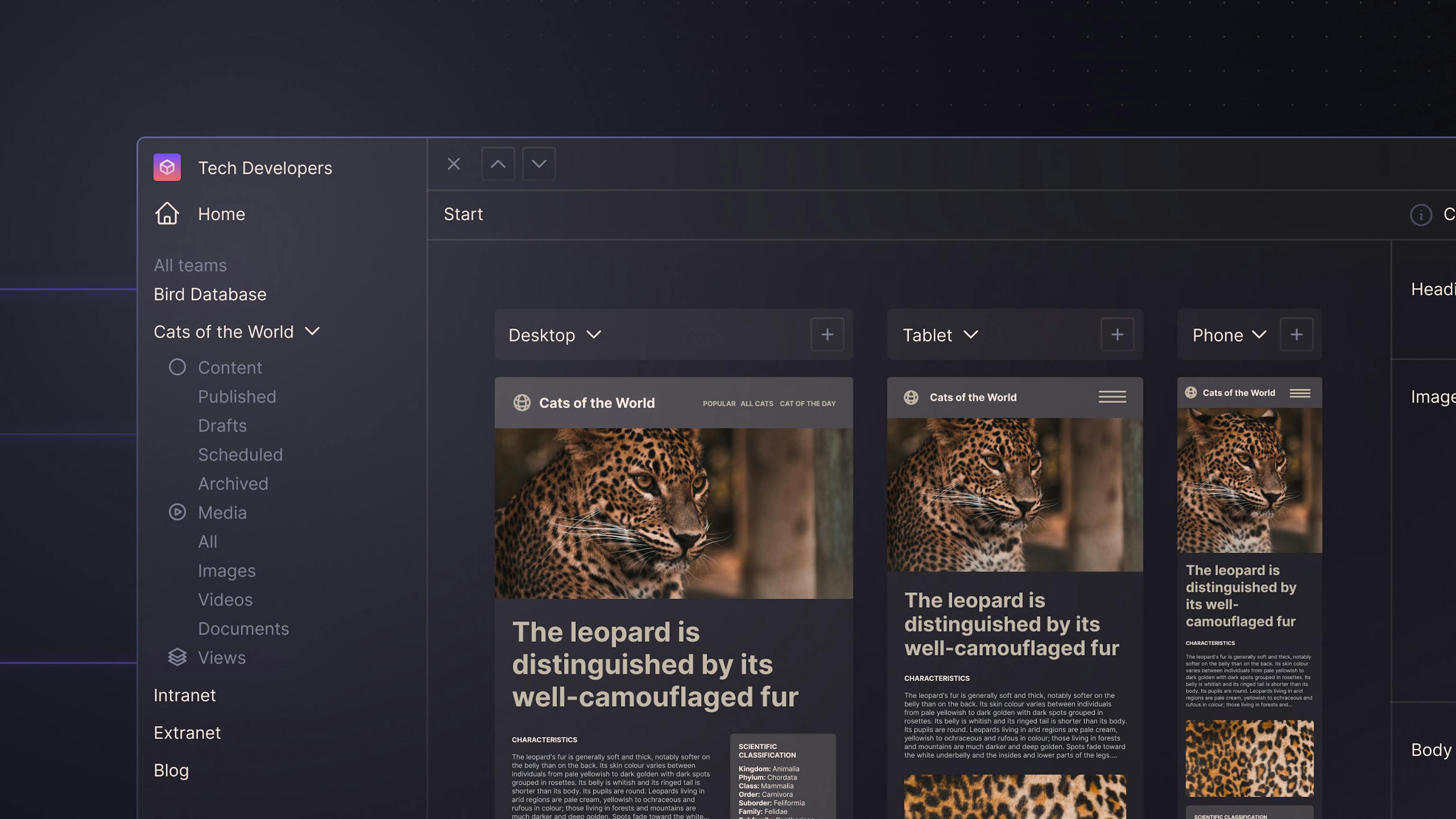Image resolution: width=1456 pixels, height=819 pixels.
Task: Click globe icon in Phone preview header
Action: [1191, 392]
